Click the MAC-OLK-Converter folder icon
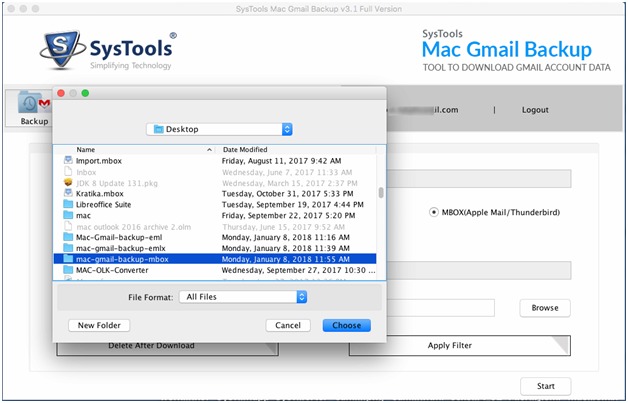Viewport: 628px width, 403px height. 68,270
